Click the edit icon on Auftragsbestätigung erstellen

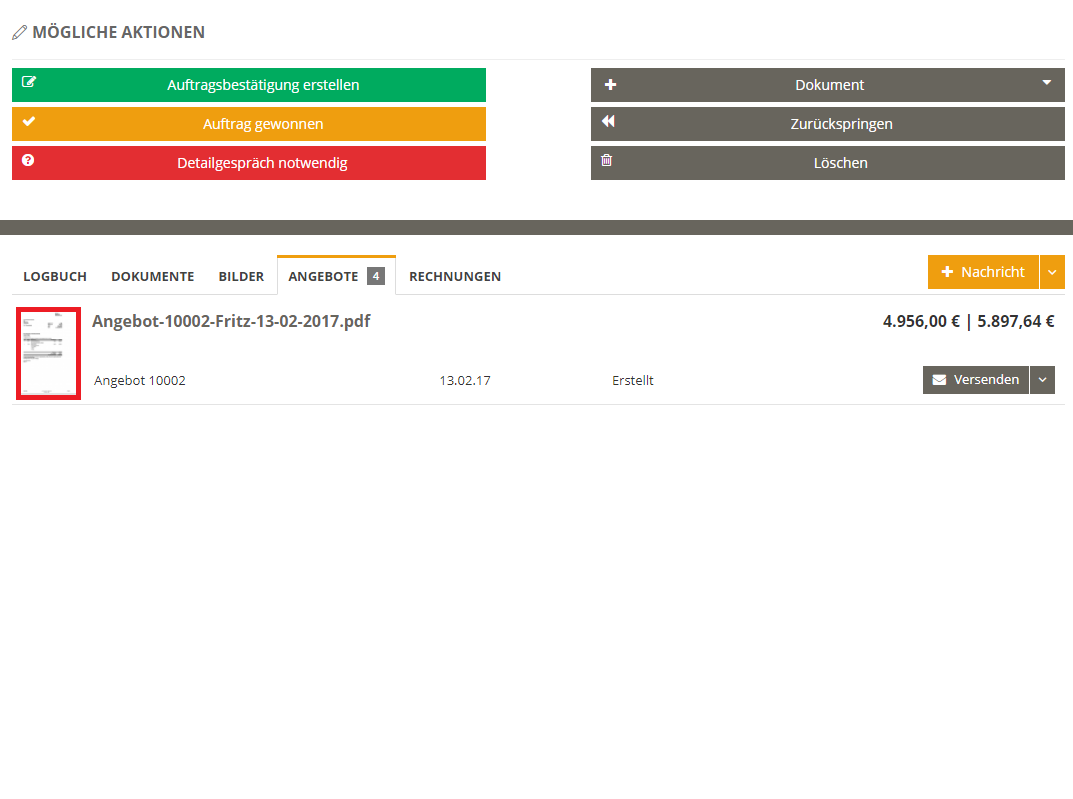[29, 82]
